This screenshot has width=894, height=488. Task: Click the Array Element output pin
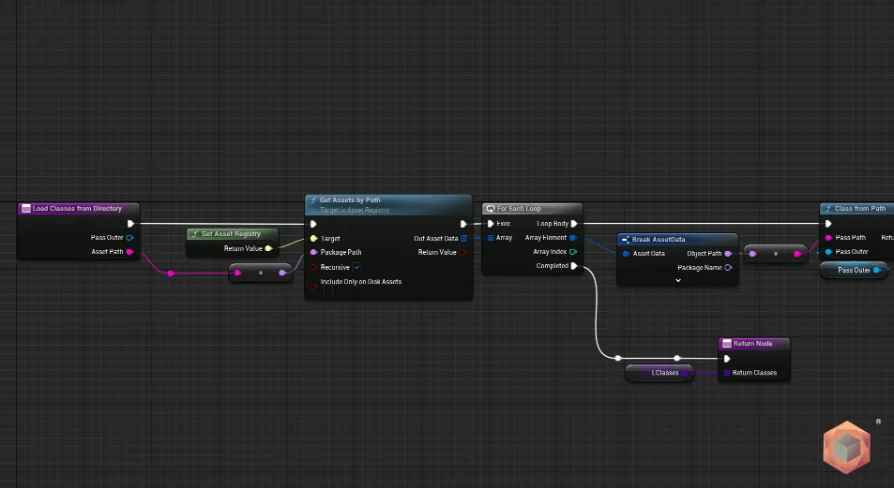click(x=573, y=238)
